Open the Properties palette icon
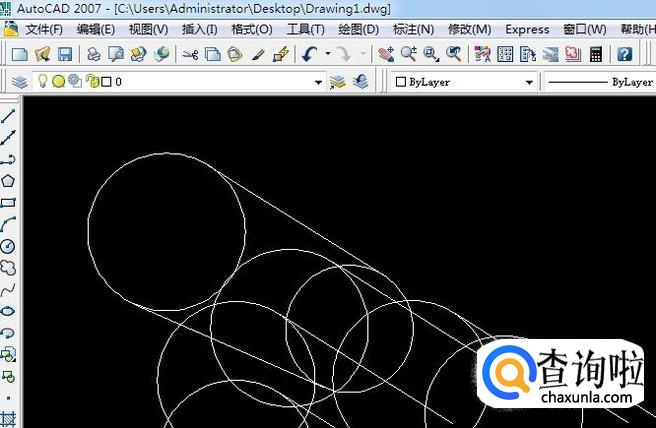 482,54
